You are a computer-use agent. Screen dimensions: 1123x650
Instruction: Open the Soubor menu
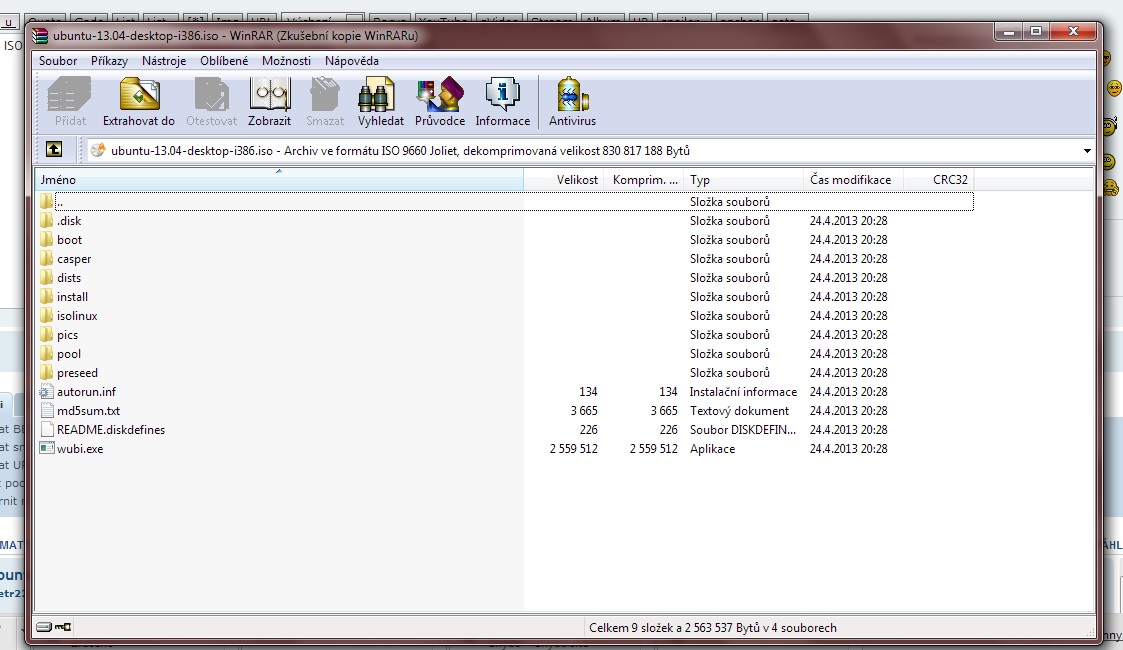[x=58, y=61]
